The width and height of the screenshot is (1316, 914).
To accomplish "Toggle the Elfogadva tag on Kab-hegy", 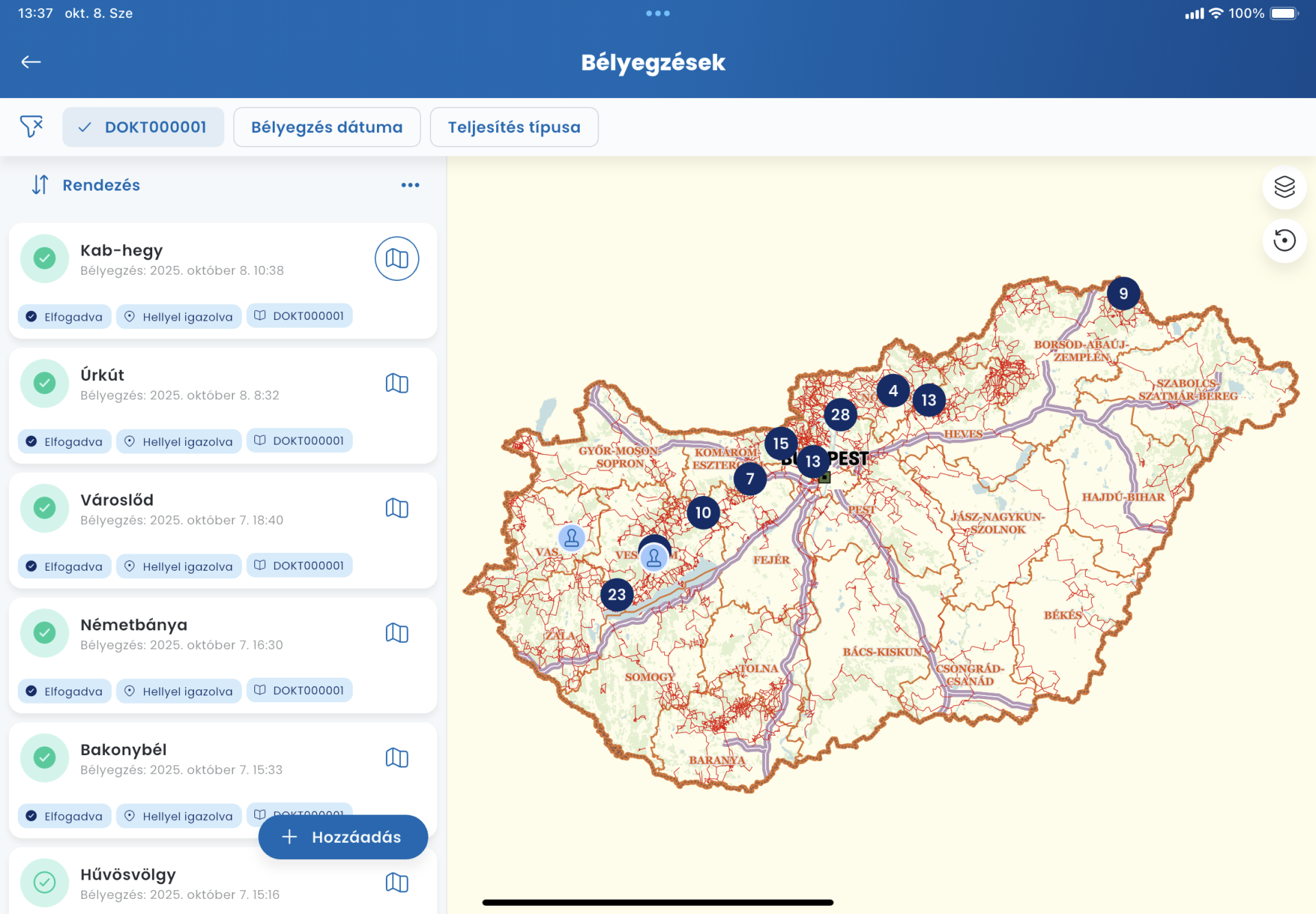I will coord(64,317).
